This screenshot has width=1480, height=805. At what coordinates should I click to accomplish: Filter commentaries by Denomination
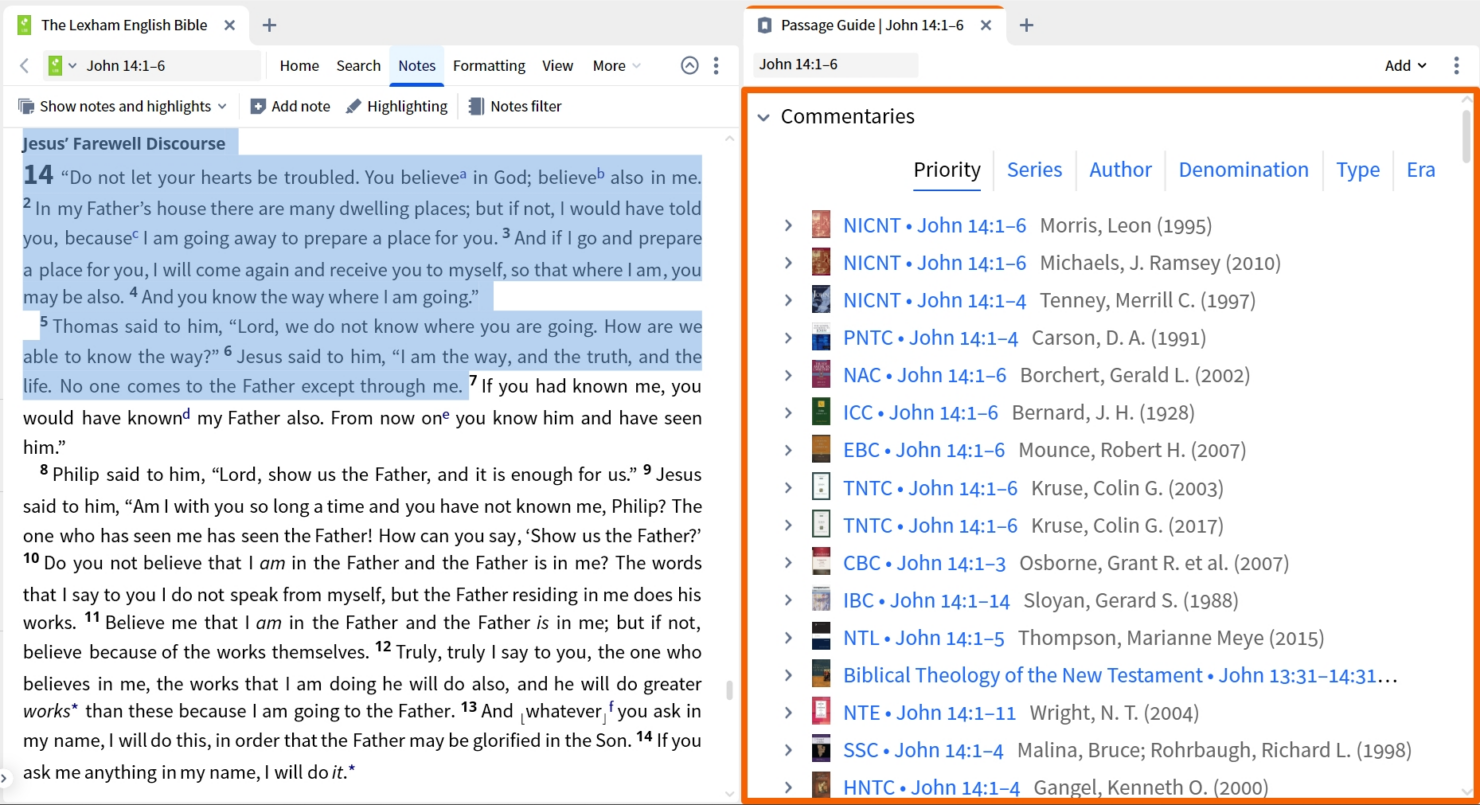pos(1243,169)
